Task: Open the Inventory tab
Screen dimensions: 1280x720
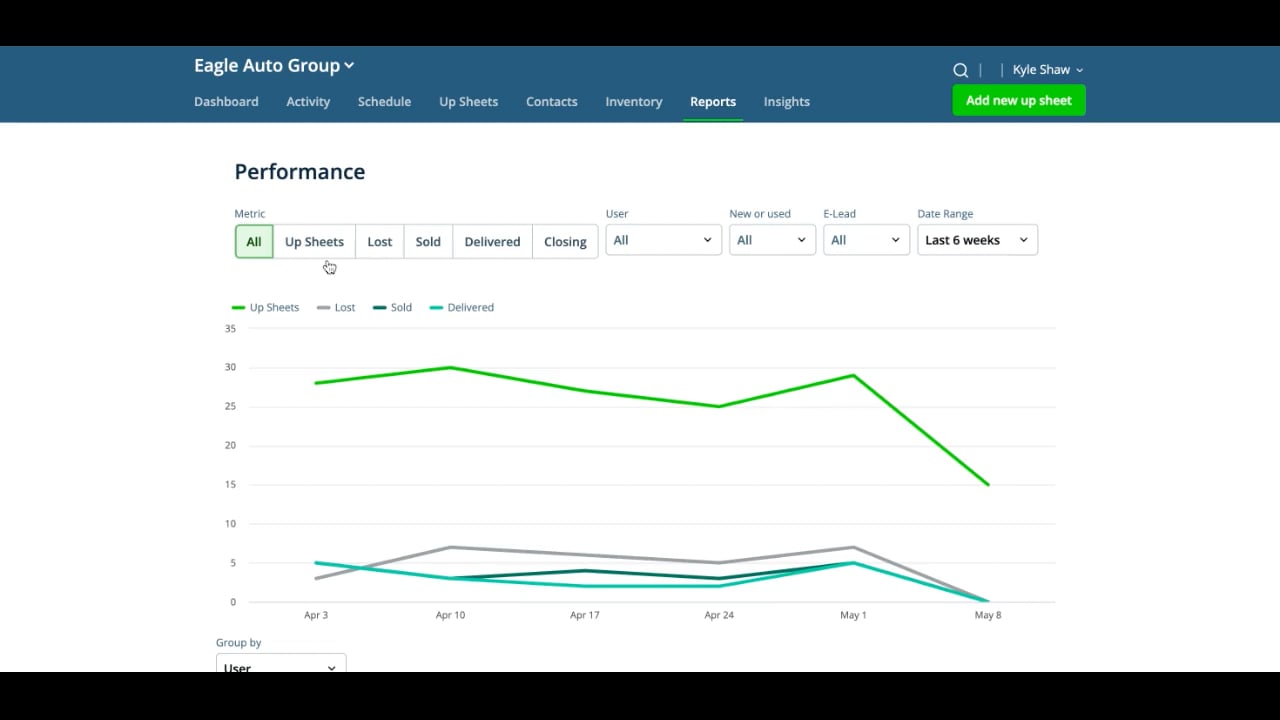Action: [634, 102]
